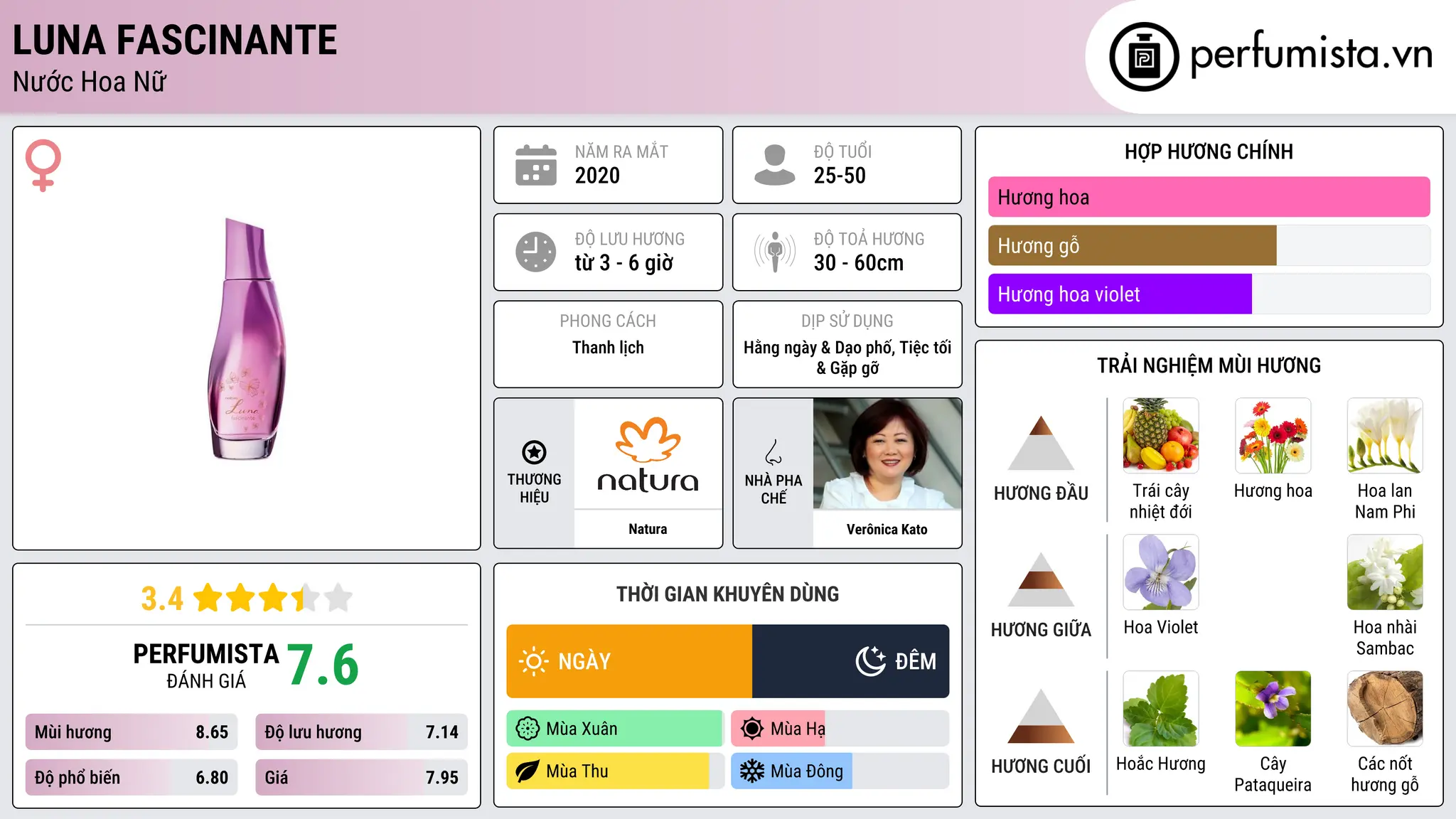
Task: Click the calendar icon beside Năm ra mắt
Action: tap(536, 165)
